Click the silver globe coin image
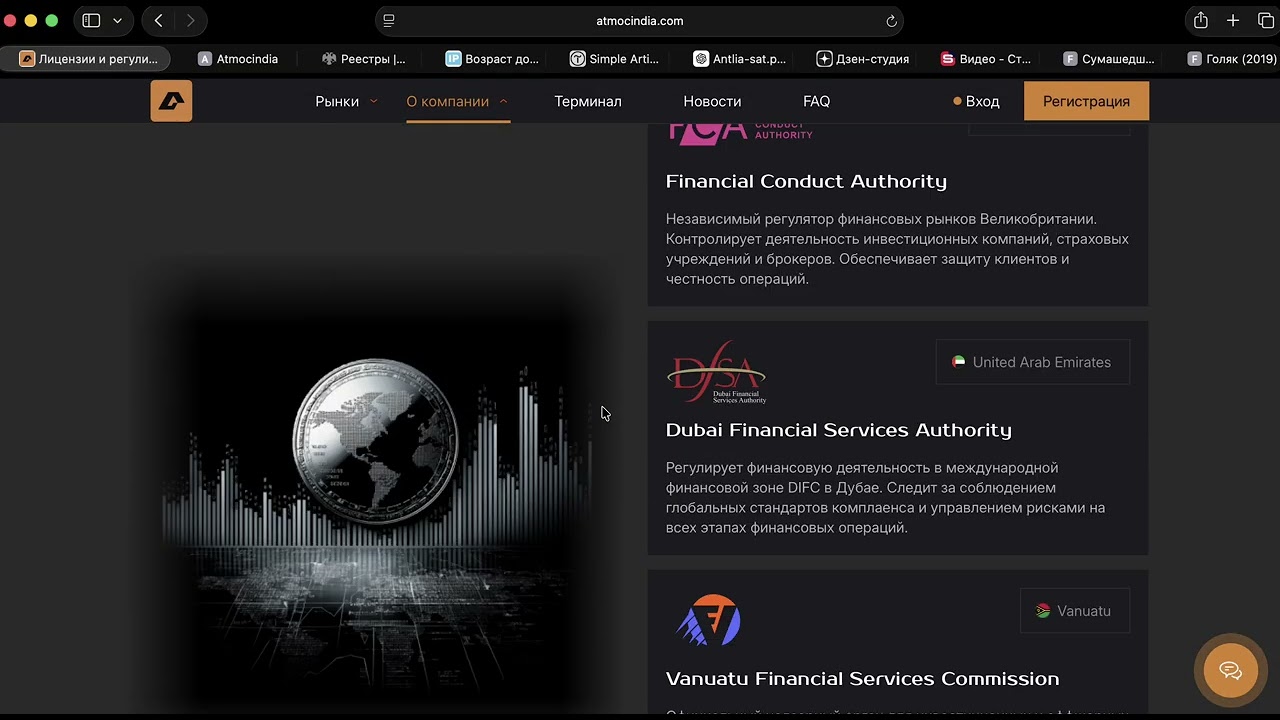Image resolution: width=1280 pixels, height=720 pixels. (x=375, y=441)
